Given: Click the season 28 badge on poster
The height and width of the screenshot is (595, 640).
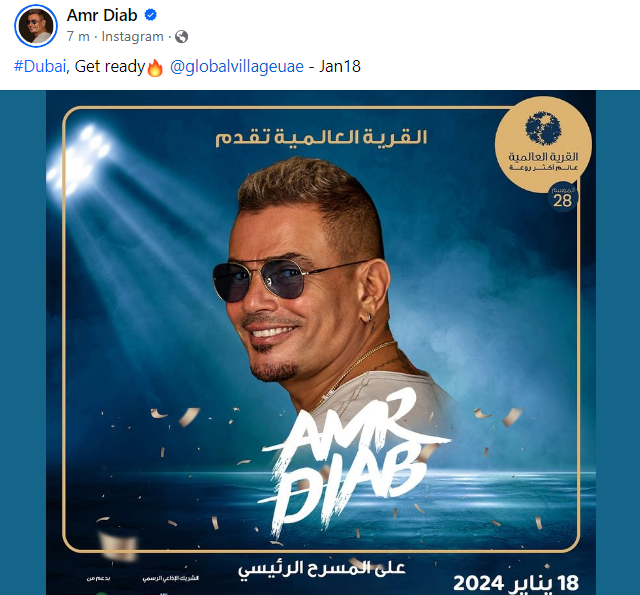Looking at the screenshot, I should point(562,198).
